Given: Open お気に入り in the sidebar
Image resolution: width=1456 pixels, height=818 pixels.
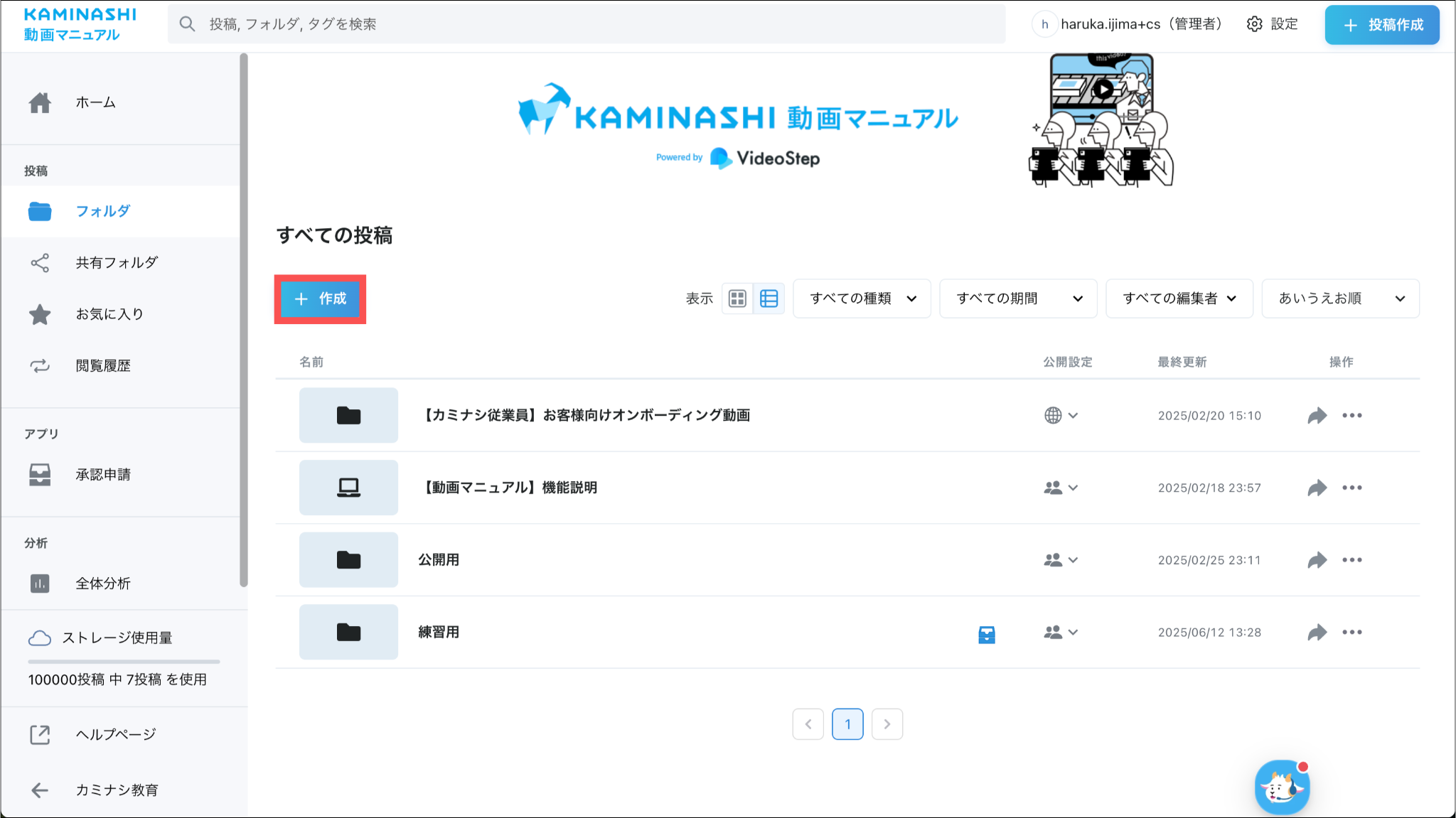Looking at the screenshot, I should coord(109,314).
